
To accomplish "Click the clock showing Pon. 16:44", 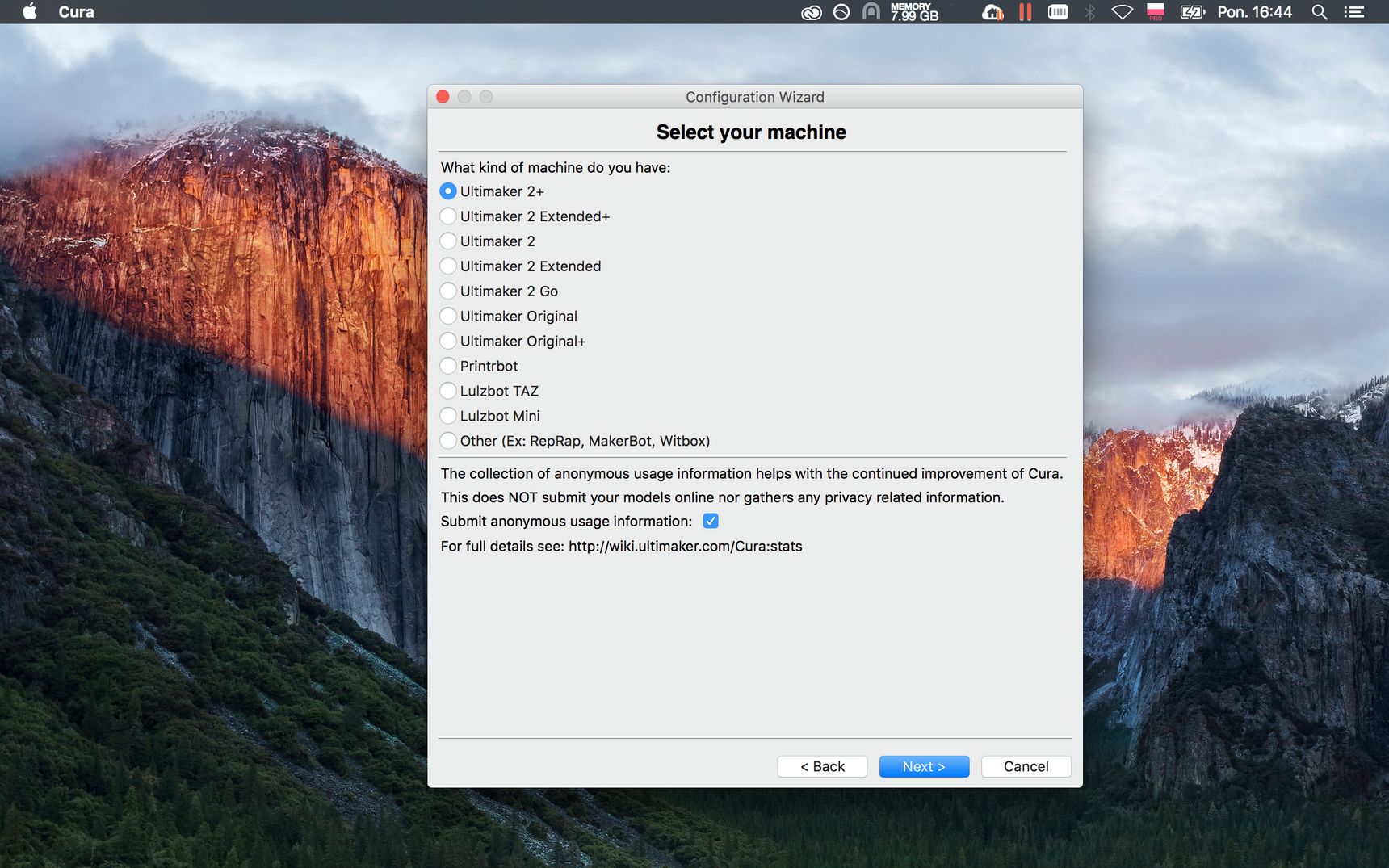I will click(1255, 12).
